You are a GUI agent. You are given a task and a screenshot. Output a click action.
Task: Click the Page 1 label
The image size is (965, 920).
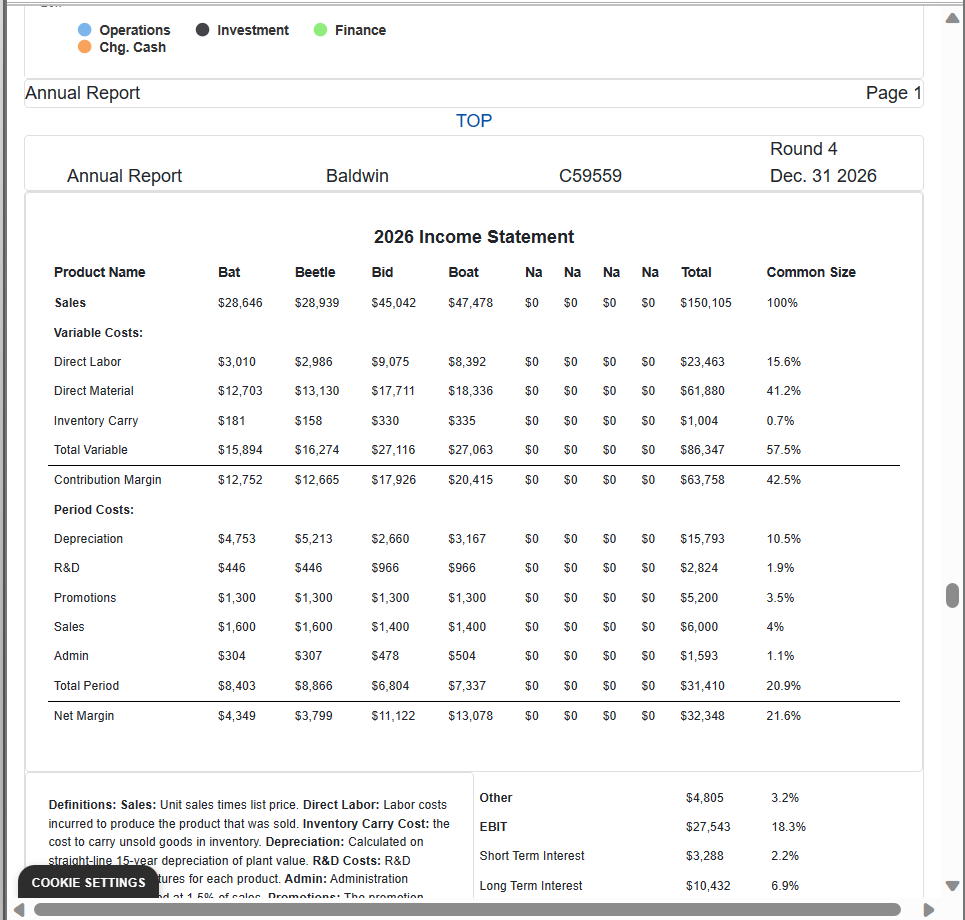(x=893, y=92)
